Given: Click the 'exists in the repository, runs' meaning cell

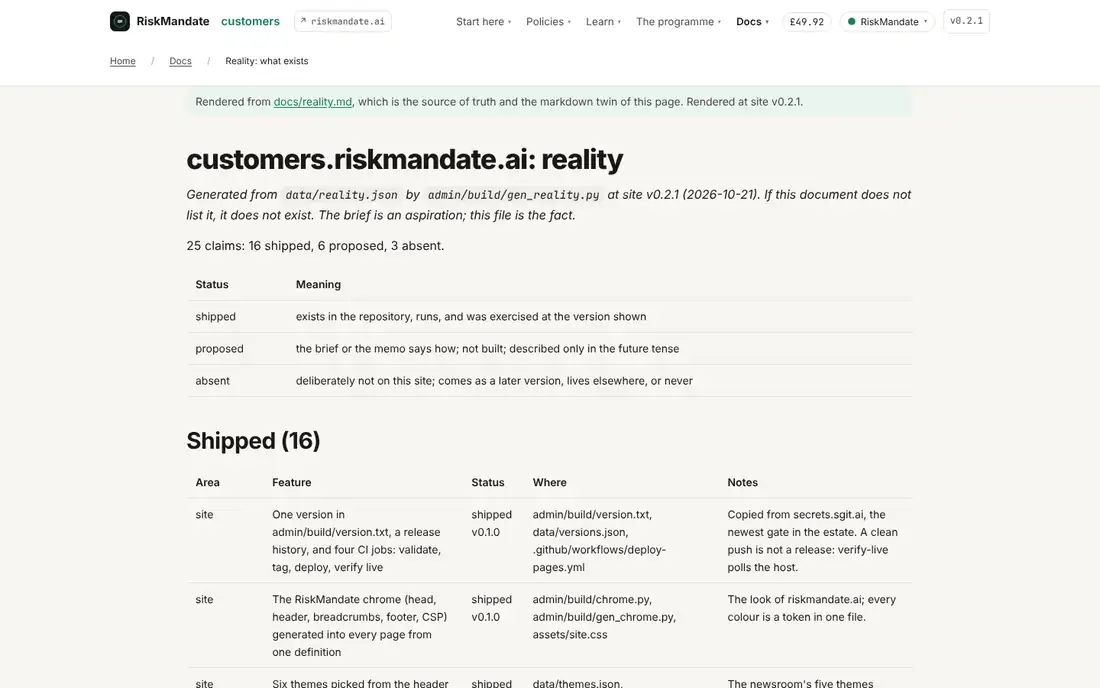Looking at the screenshot, I should 471,316.
